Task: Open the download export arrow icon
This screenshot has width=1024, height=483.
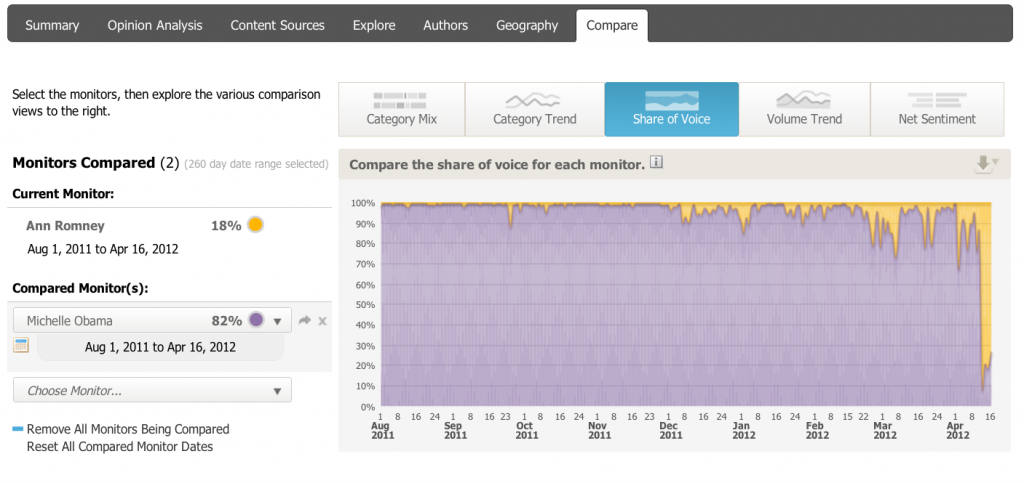Action: click(985, 164)
